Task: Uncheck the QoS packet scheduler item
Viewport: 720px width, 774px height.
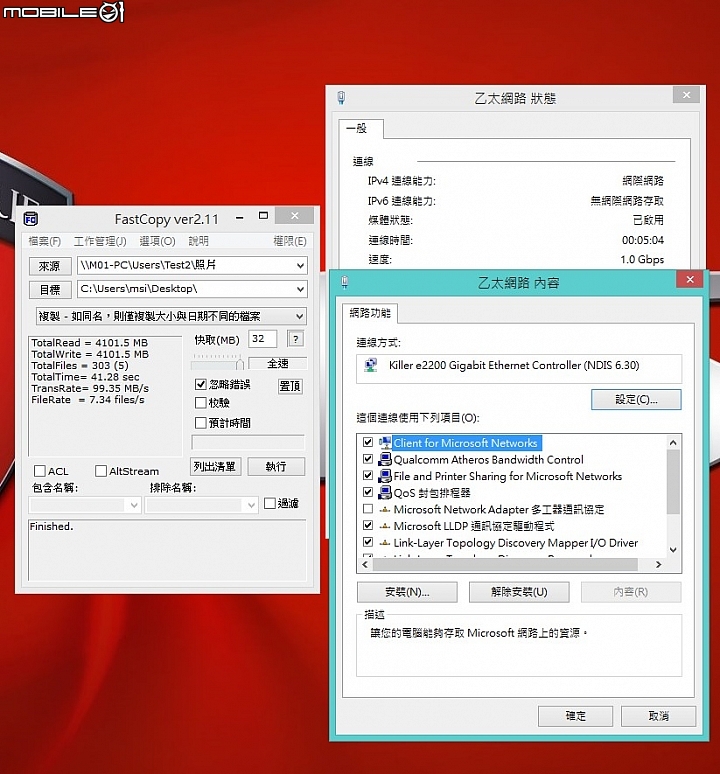Action: tap(368, 492)
